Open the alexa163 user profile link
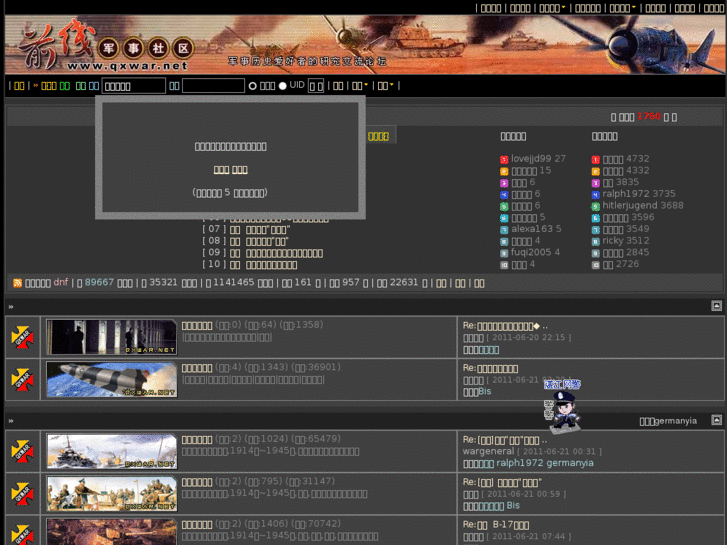 (531, 229)
